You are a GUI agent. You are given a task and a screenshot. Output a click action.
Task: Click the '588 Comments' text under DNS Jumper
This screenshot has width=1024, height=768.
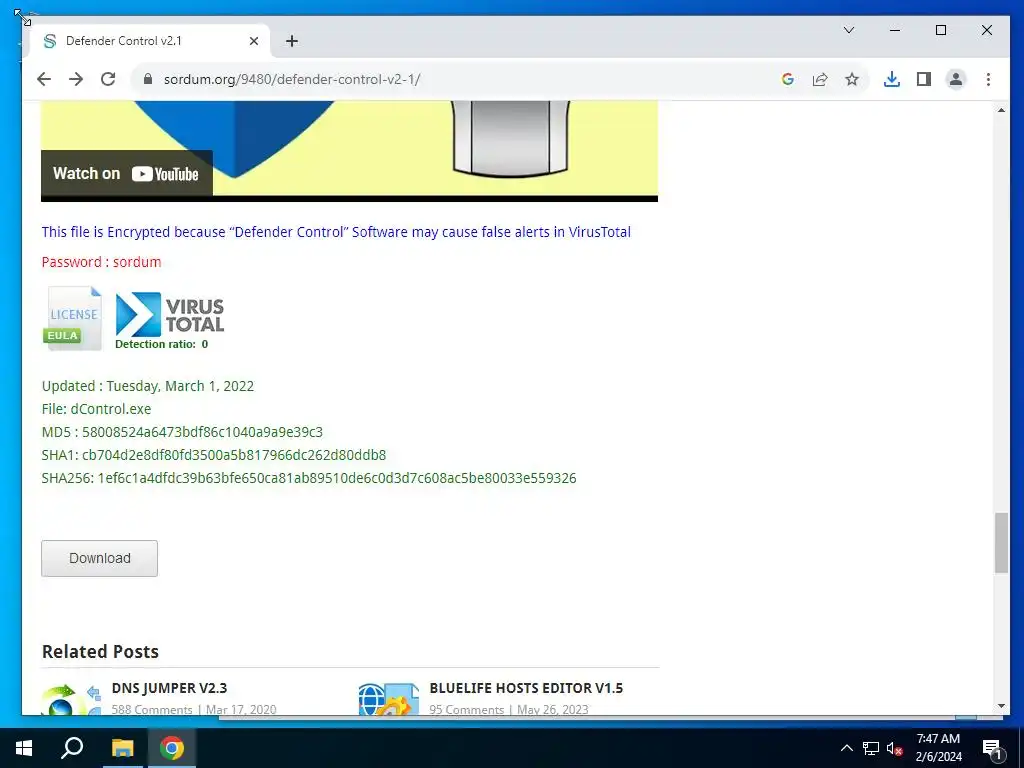[152, 709]
